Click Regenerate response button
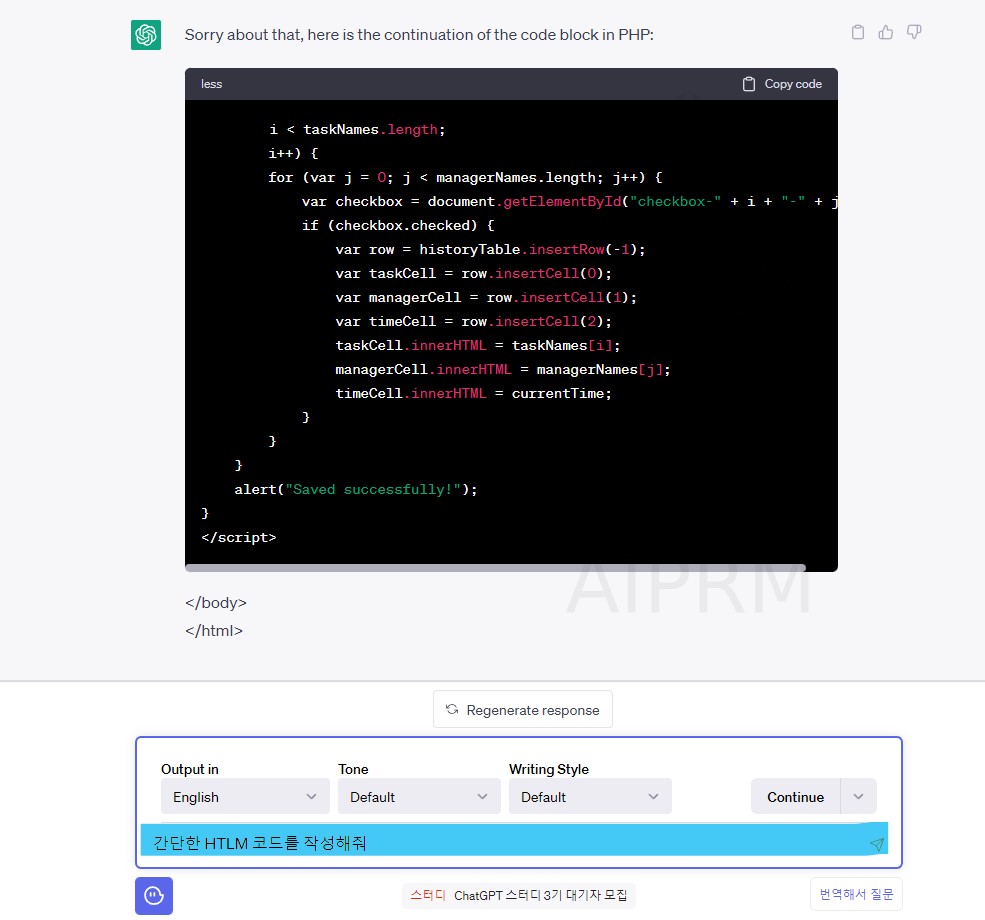The image size is (985, 920). [523, 710]
